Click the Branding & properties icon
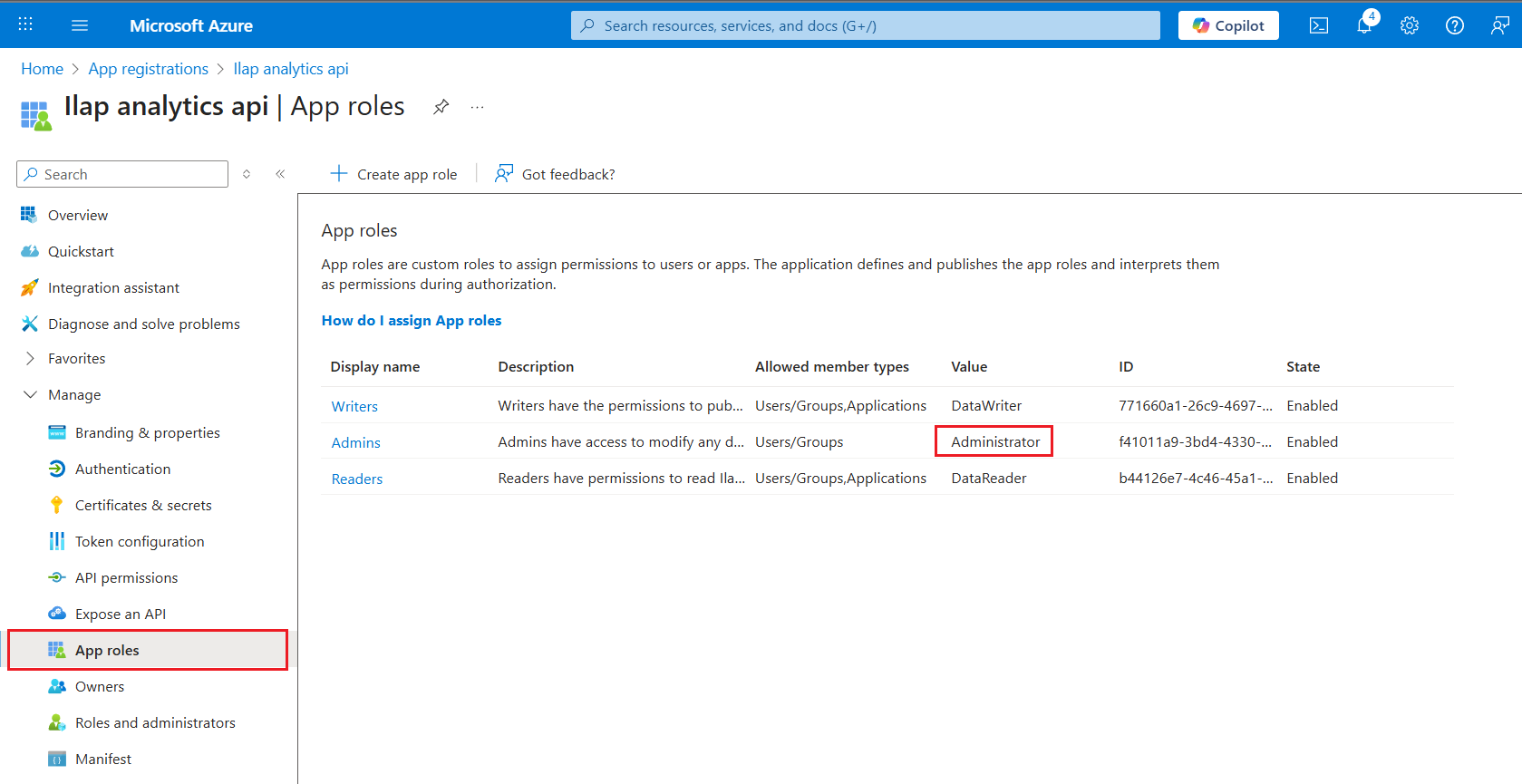Image resolution: width=1522 pixels, height=784 pixels. [x=57, y=432]
